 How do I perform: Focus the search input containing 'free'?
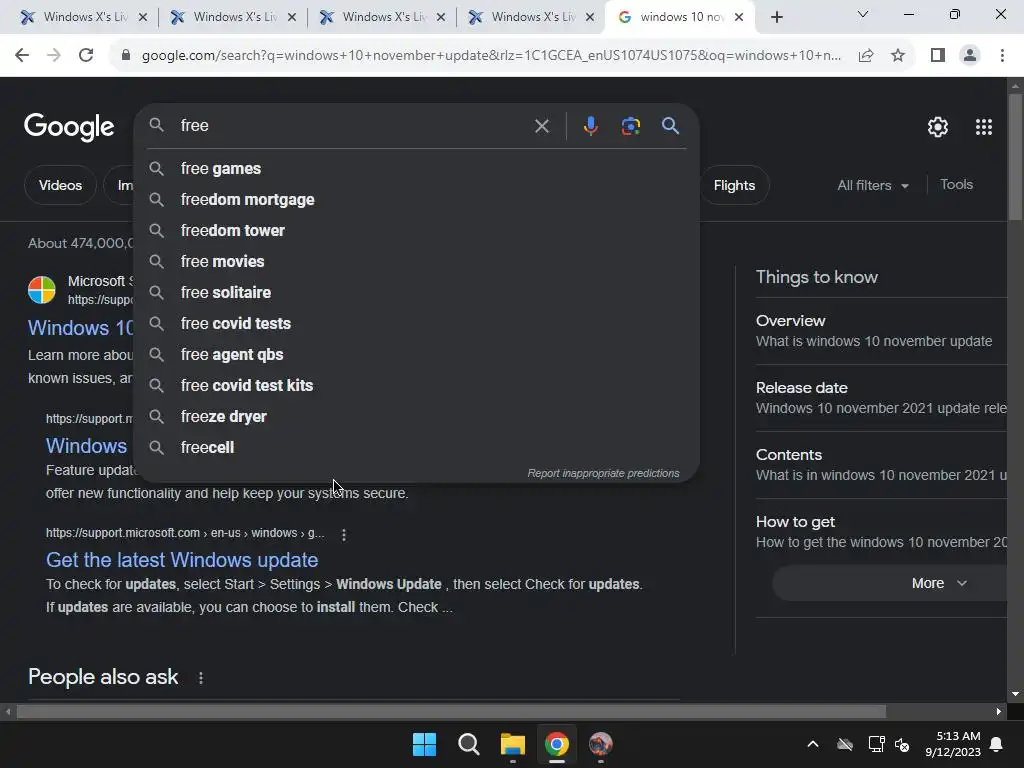coord(353,125)
